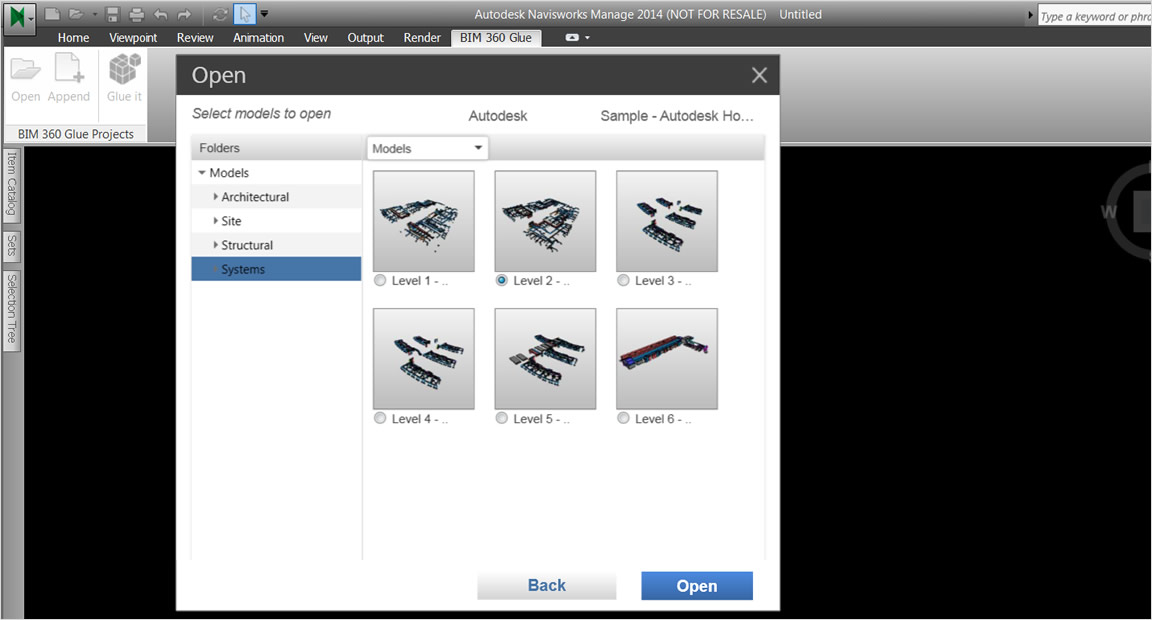Select the Architectural folder row
Viewport: 1152px width, 620px height.
276,196
